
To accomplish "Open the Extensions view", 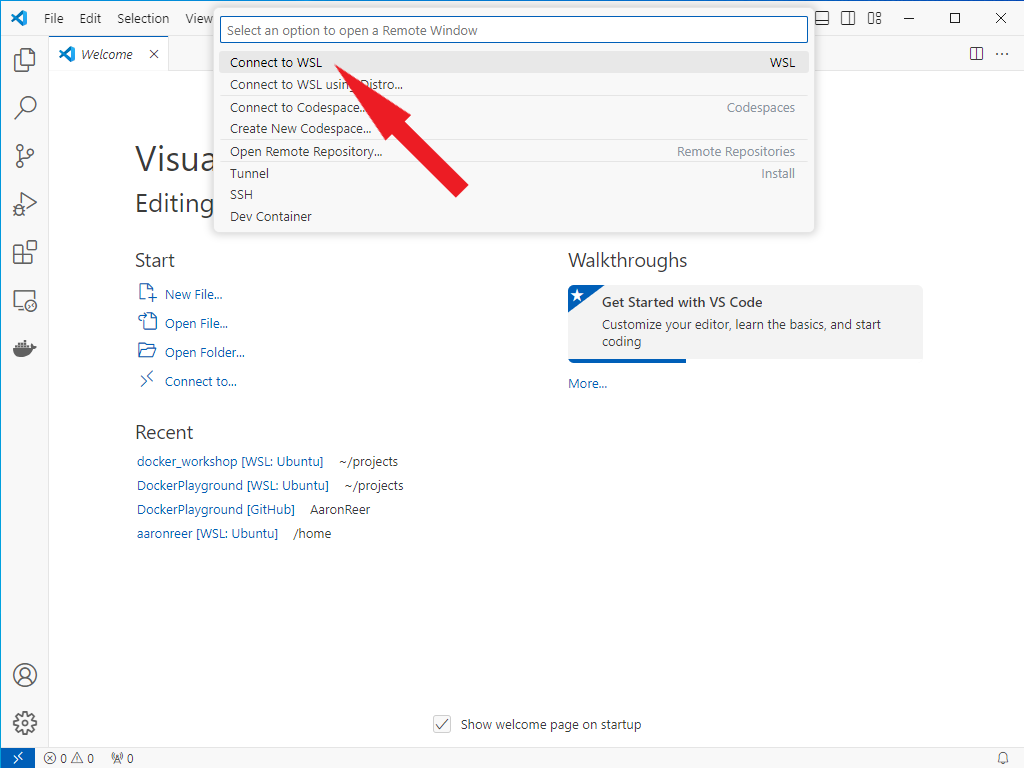I will [23, 252].
